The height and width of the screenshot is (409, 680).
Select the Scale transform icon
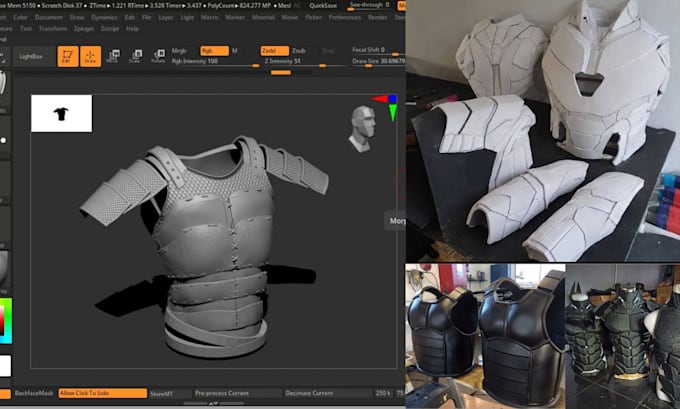point(135,56)
